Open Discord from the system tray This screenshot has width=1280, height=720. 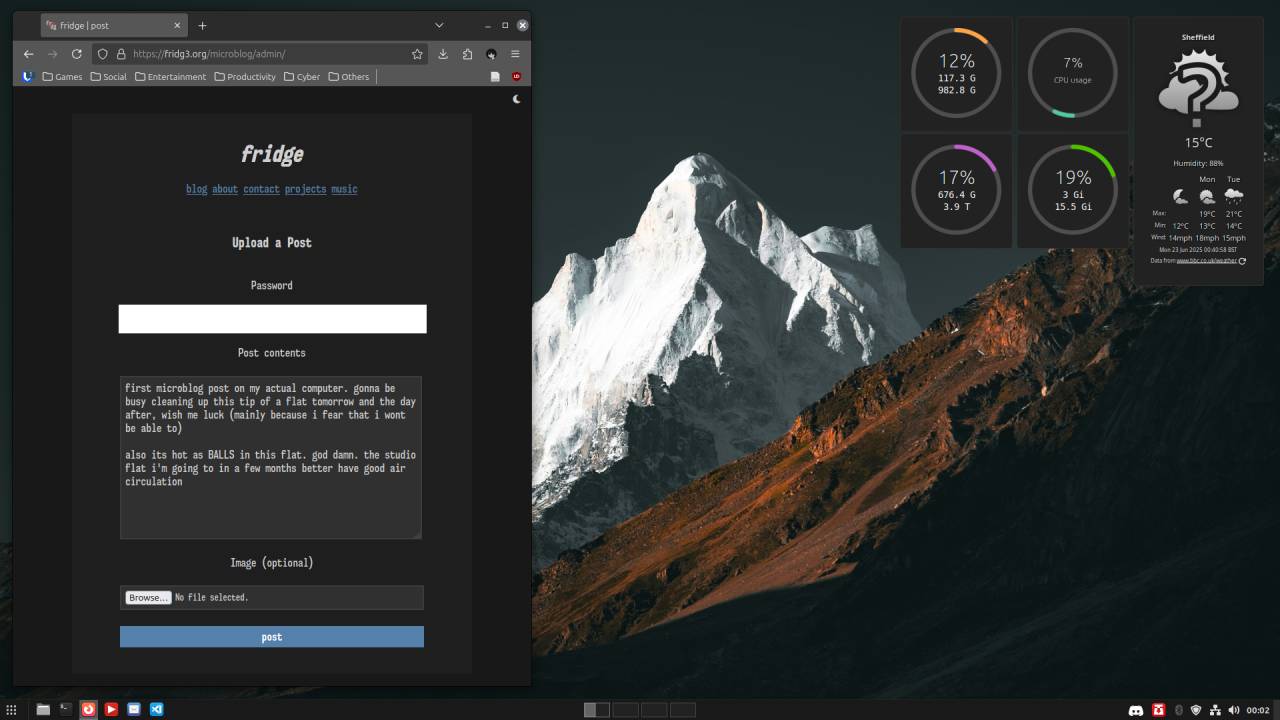1135,710
